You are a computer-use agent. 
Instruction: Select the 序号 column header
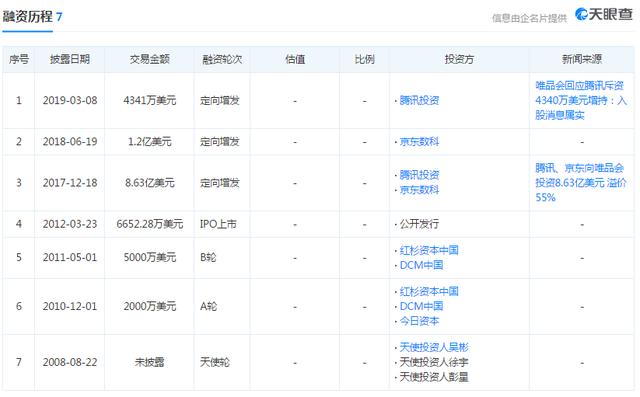click(x=19, y=59)
